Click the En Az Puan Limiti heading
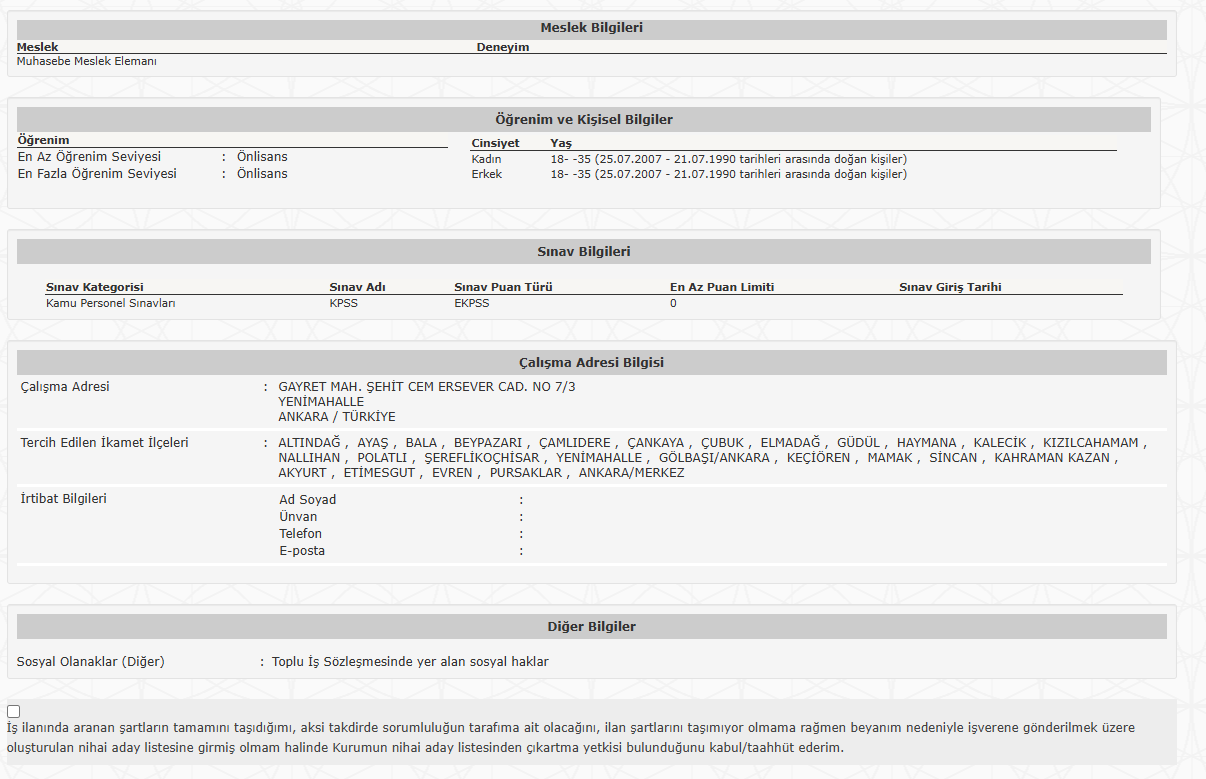The width and height of the screenshot is (1206, 779). (x=722, y=287)
